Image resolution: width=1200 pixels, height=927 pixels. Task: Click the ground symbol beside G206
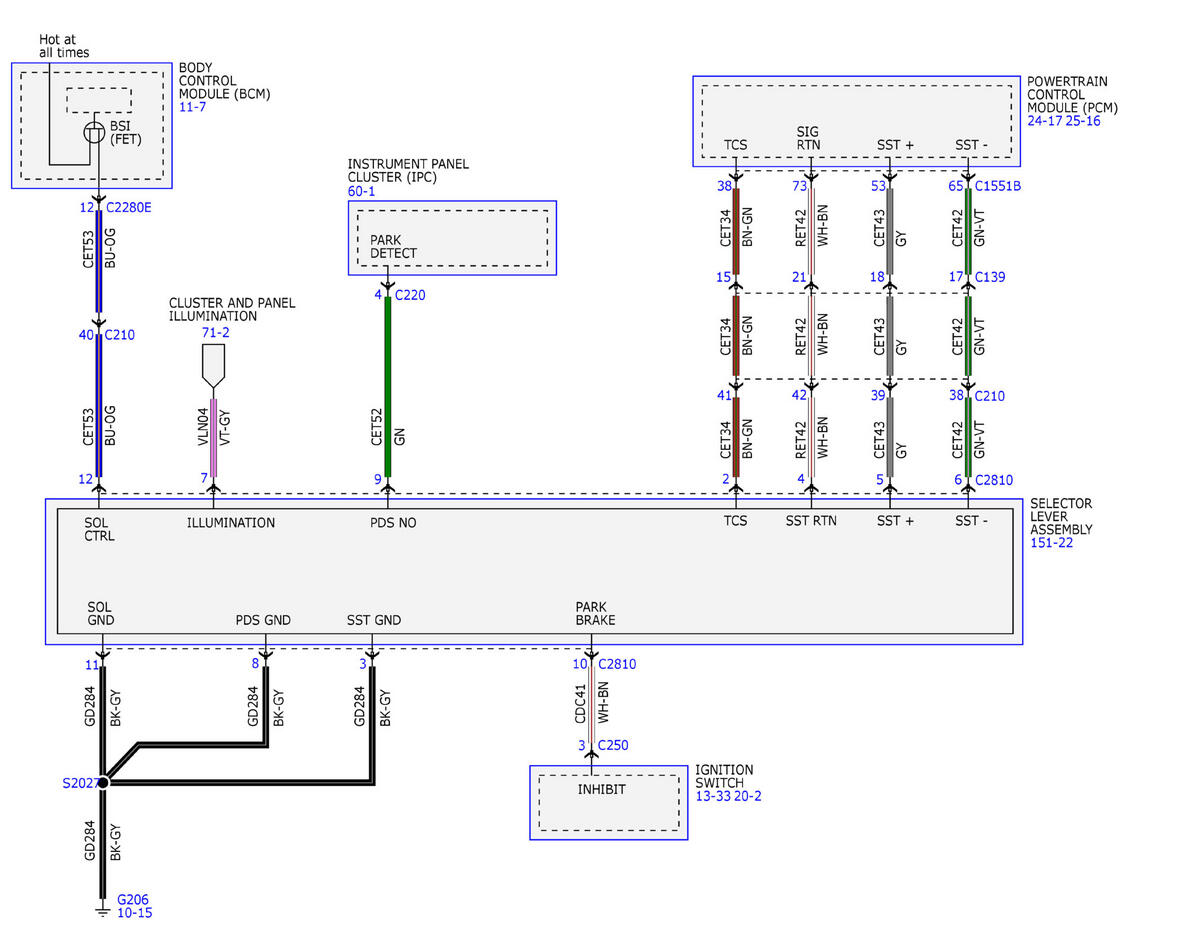(101, 911)
